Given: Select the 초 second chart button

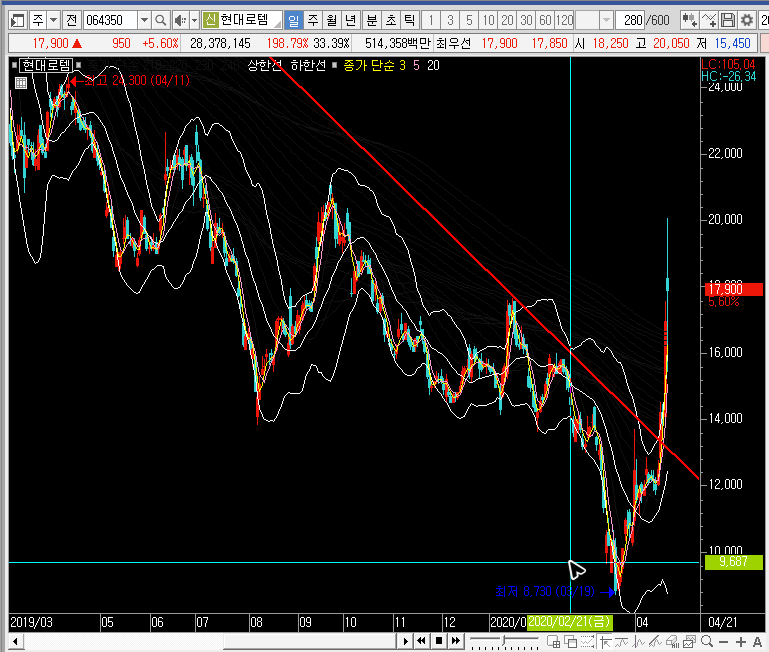Looking at the screenshot, I should [390, 21].
